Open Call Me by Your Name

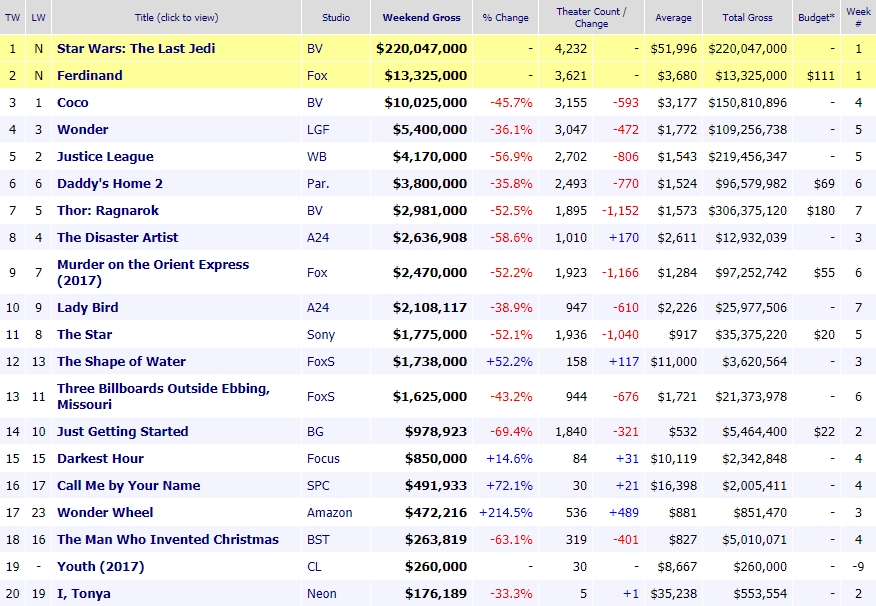128,485
